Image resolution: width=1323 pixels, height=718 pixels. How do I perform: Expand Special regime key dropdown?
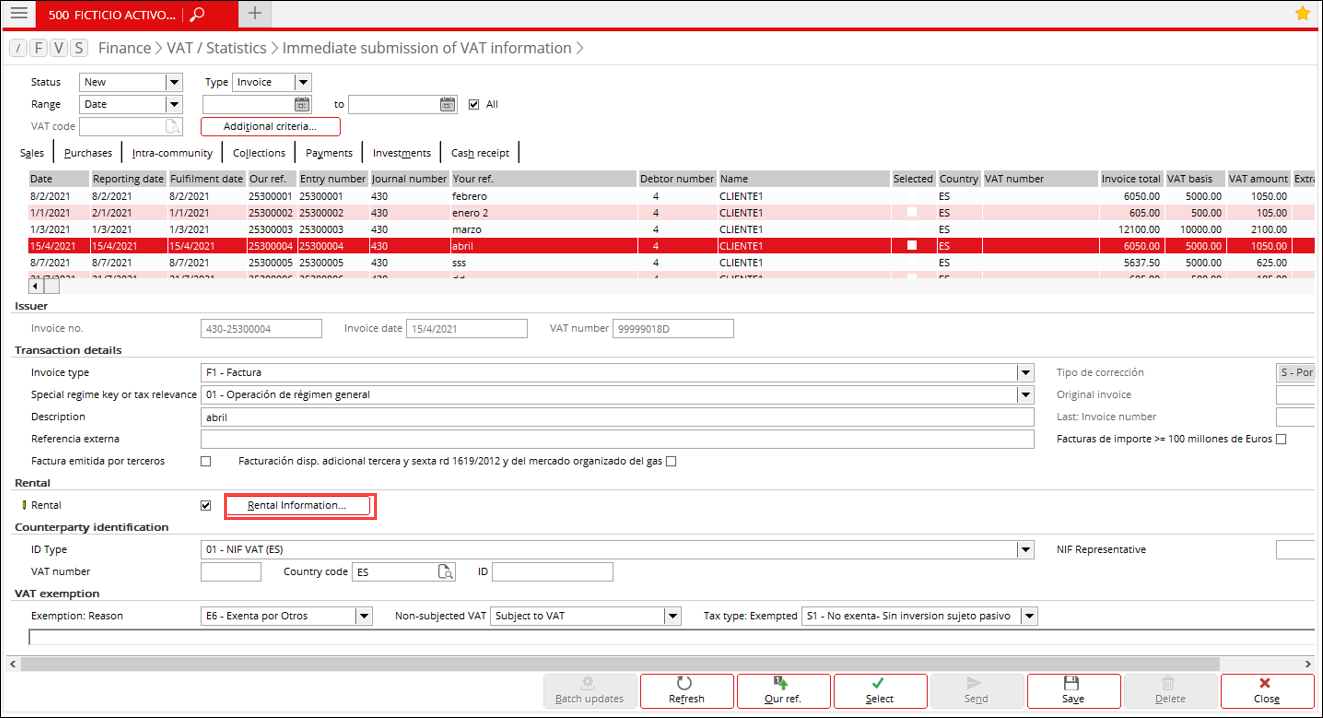coord(1025,395)
